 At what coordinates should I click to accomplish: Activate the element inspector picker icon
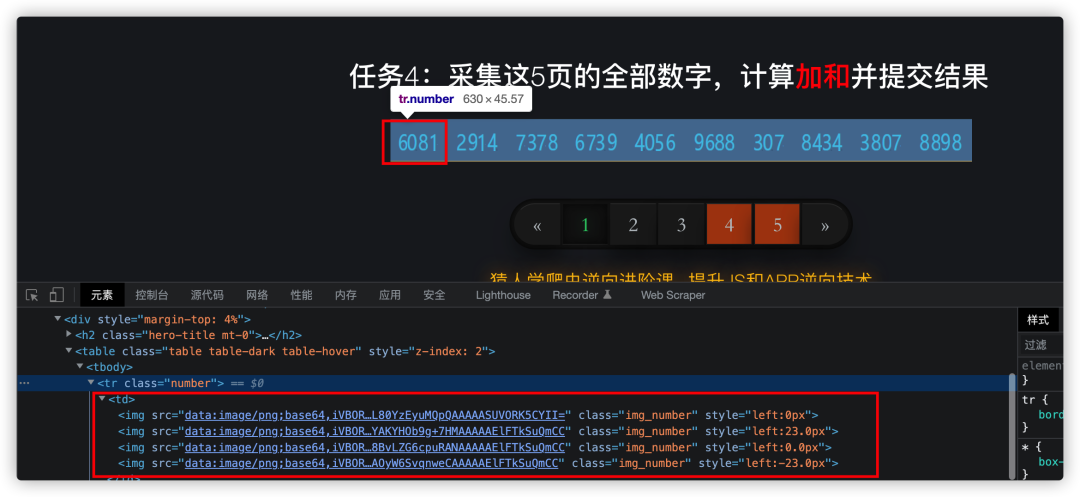(32, 295)
